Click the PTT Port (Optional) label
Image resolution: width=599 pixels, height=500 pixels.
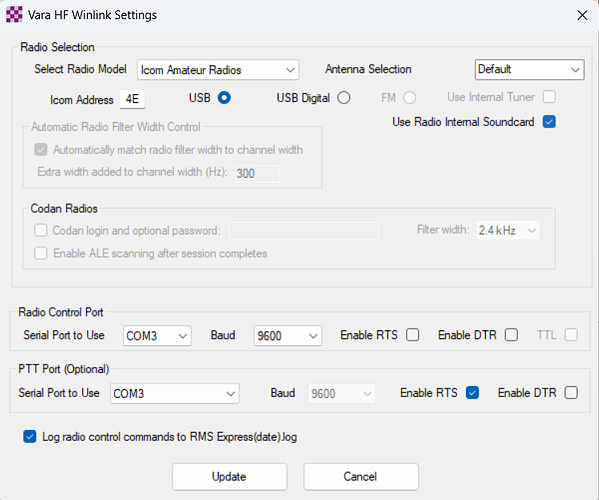pos(64,369)
